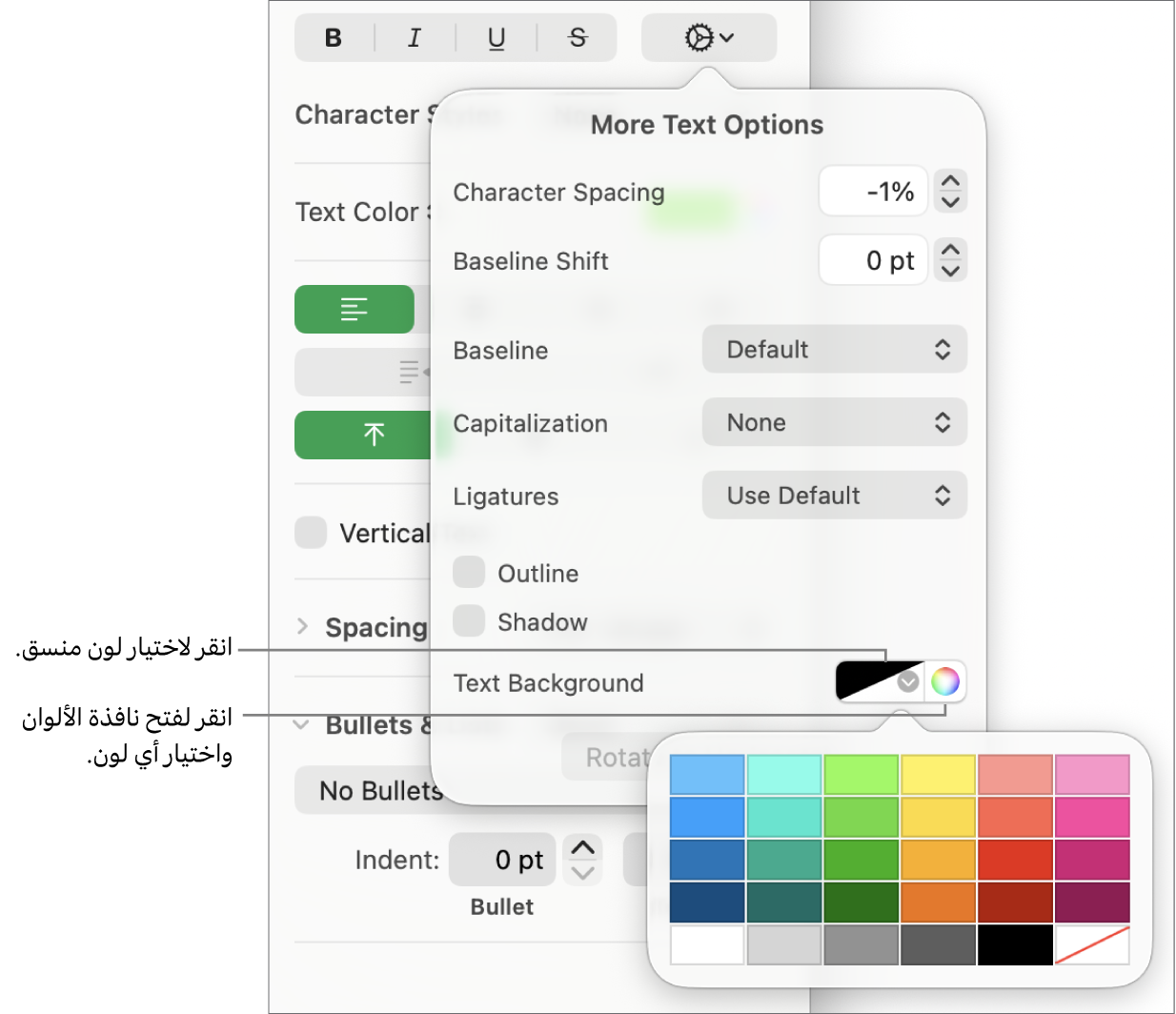Choose the white swatch in bottom row

pyautogui.click(x=707, y=944)
